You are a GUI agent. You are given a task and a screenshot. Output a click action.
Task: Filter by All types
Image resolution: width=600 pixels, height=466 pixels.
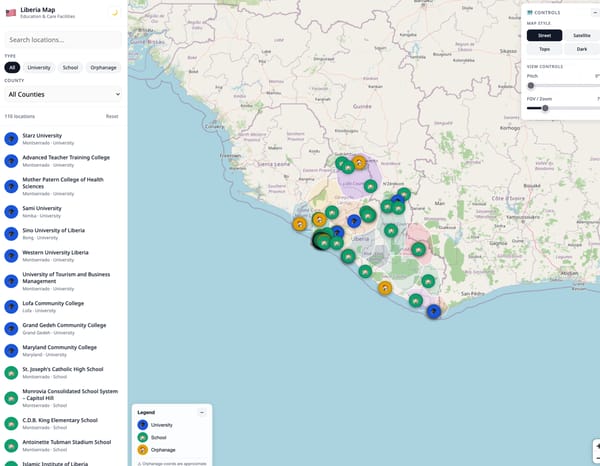coord(12,67)
